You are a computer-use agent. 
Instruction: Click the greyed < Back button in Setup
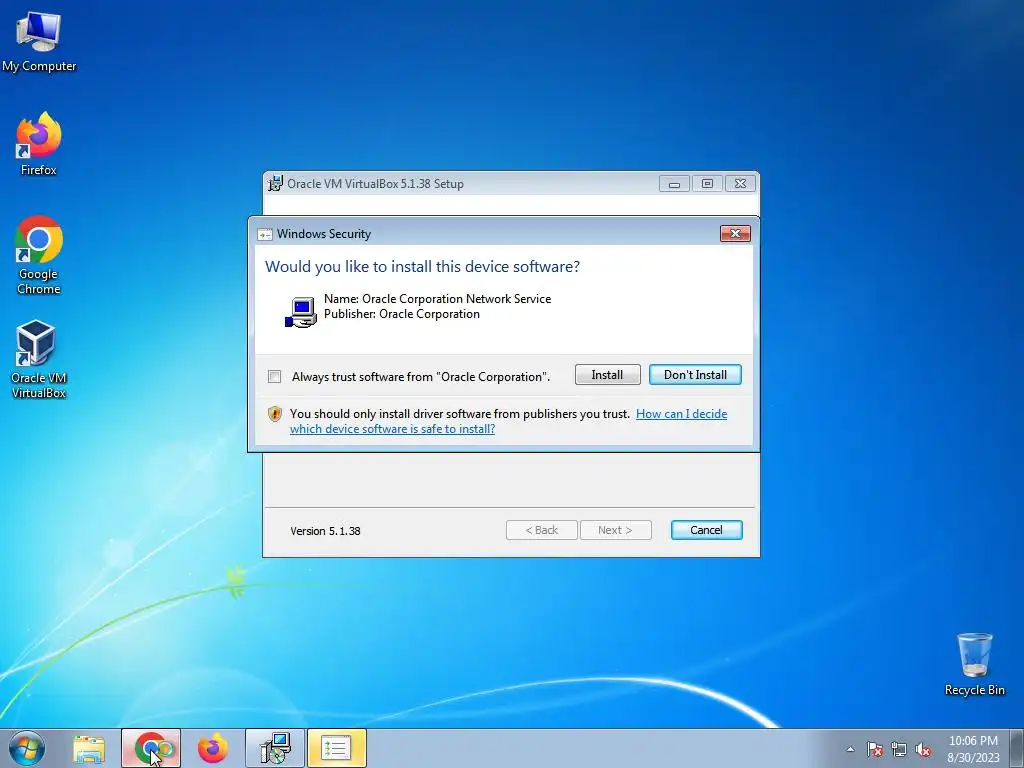[541, 530]
